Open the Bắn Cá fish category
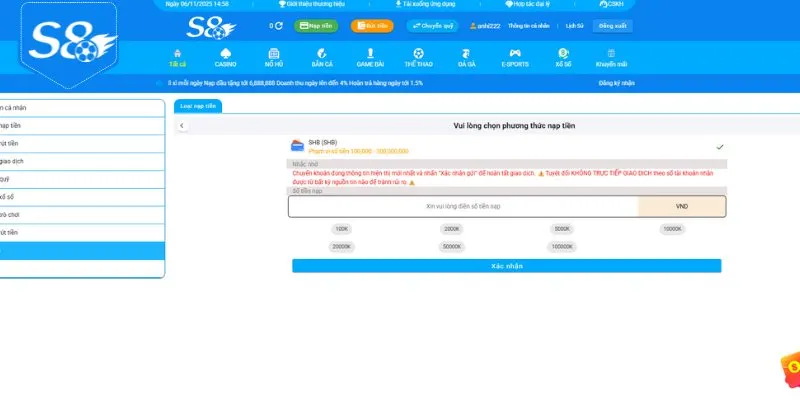Image resolution: width=800 pixels, height=400 pixels. pos(322,52)
